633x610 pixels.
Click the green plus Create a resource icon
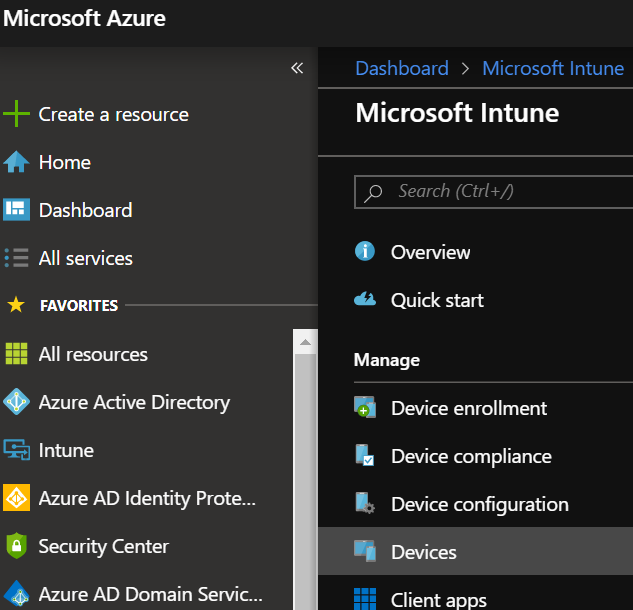[x=17, y=114]
